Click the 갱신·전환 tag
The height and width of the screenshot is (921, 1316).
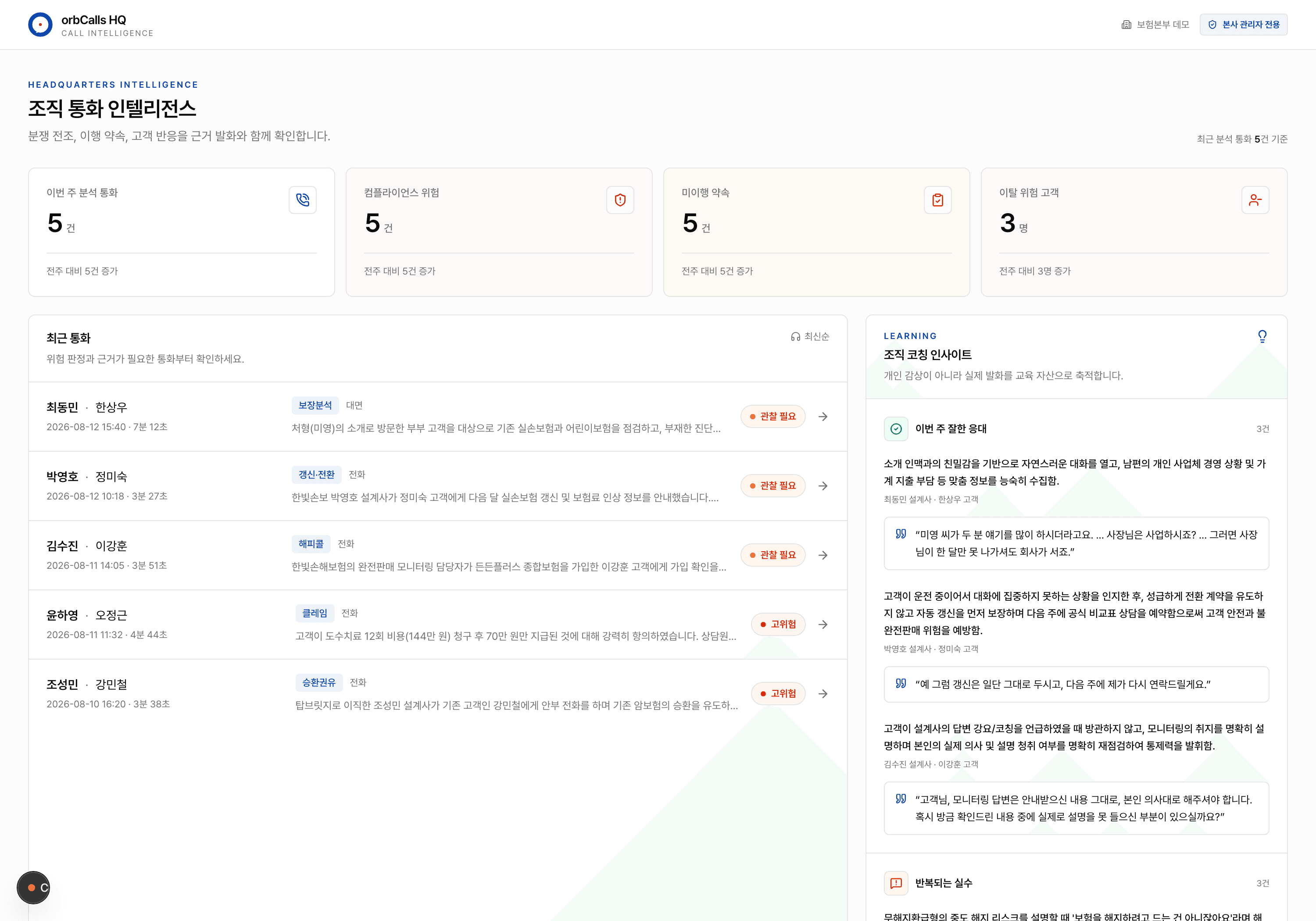(x=316, y=475)
